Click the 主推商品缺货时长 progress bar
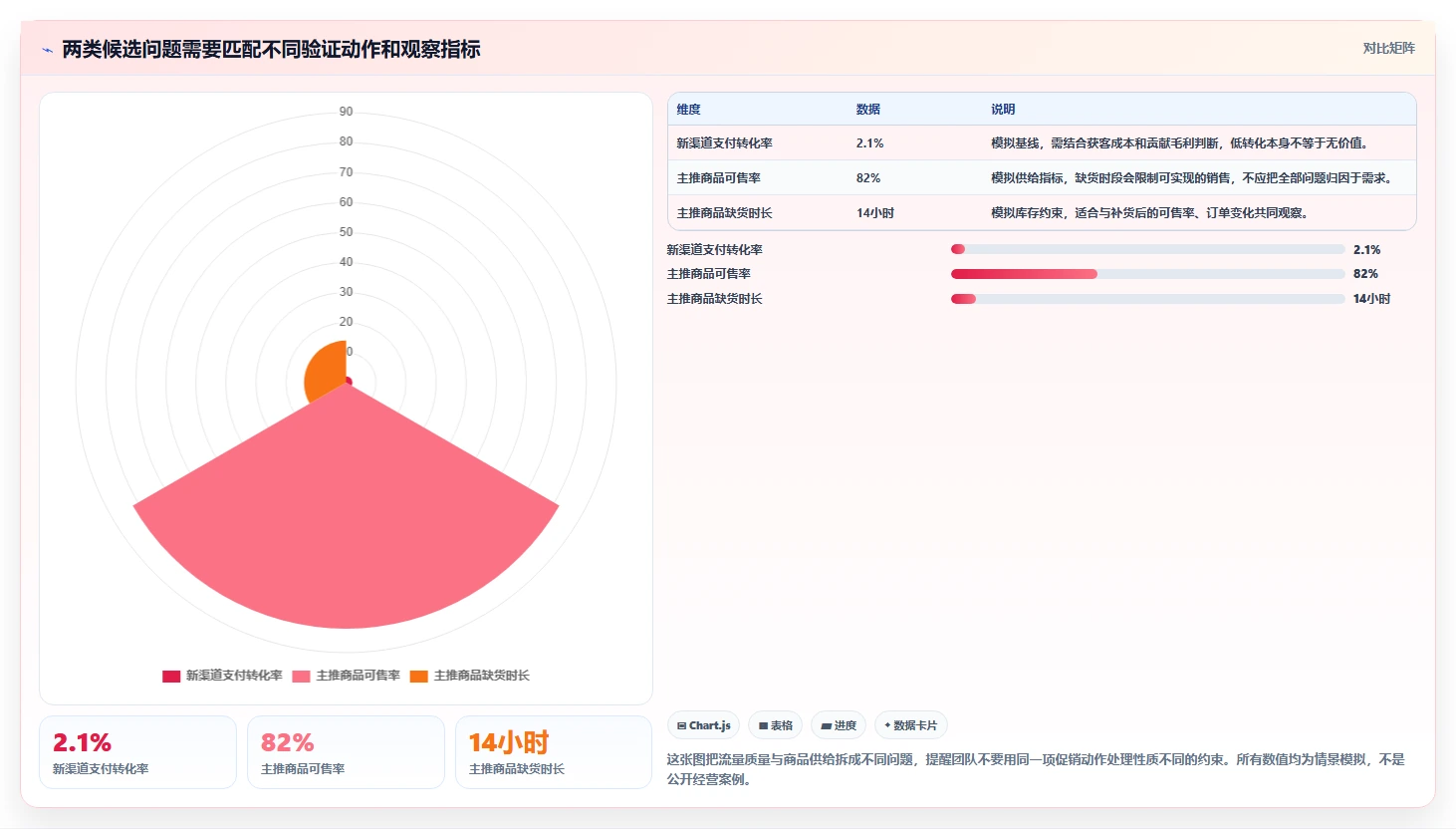This screenshot has height=829, width=1456. tap(1147, 299)
